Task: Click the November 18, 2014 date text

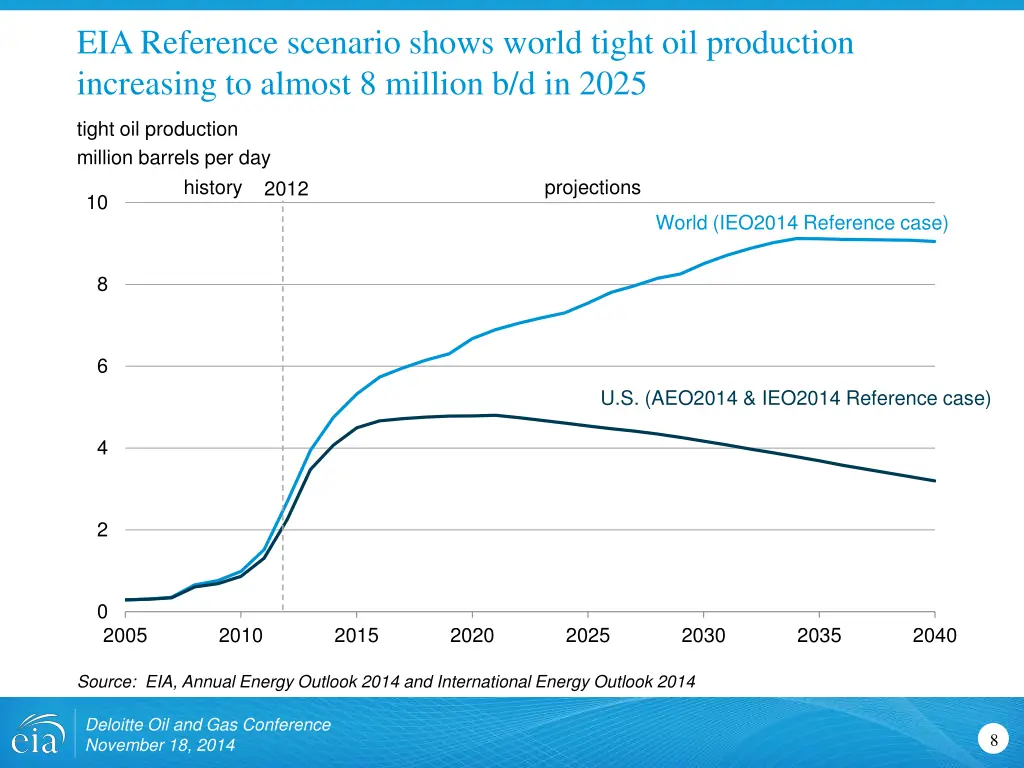Action: coord(161,746)
